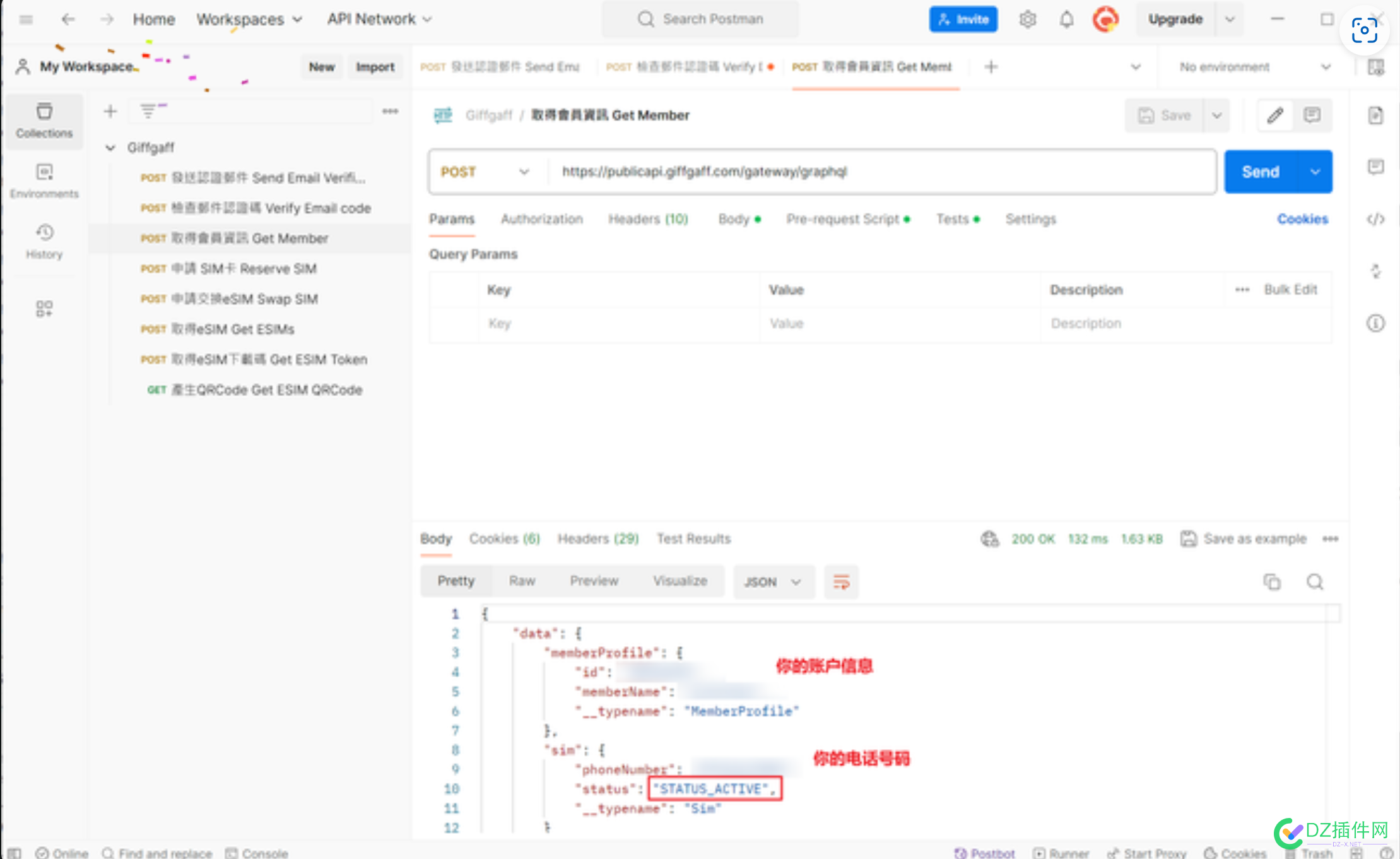Go back using the left arrow

68,20
